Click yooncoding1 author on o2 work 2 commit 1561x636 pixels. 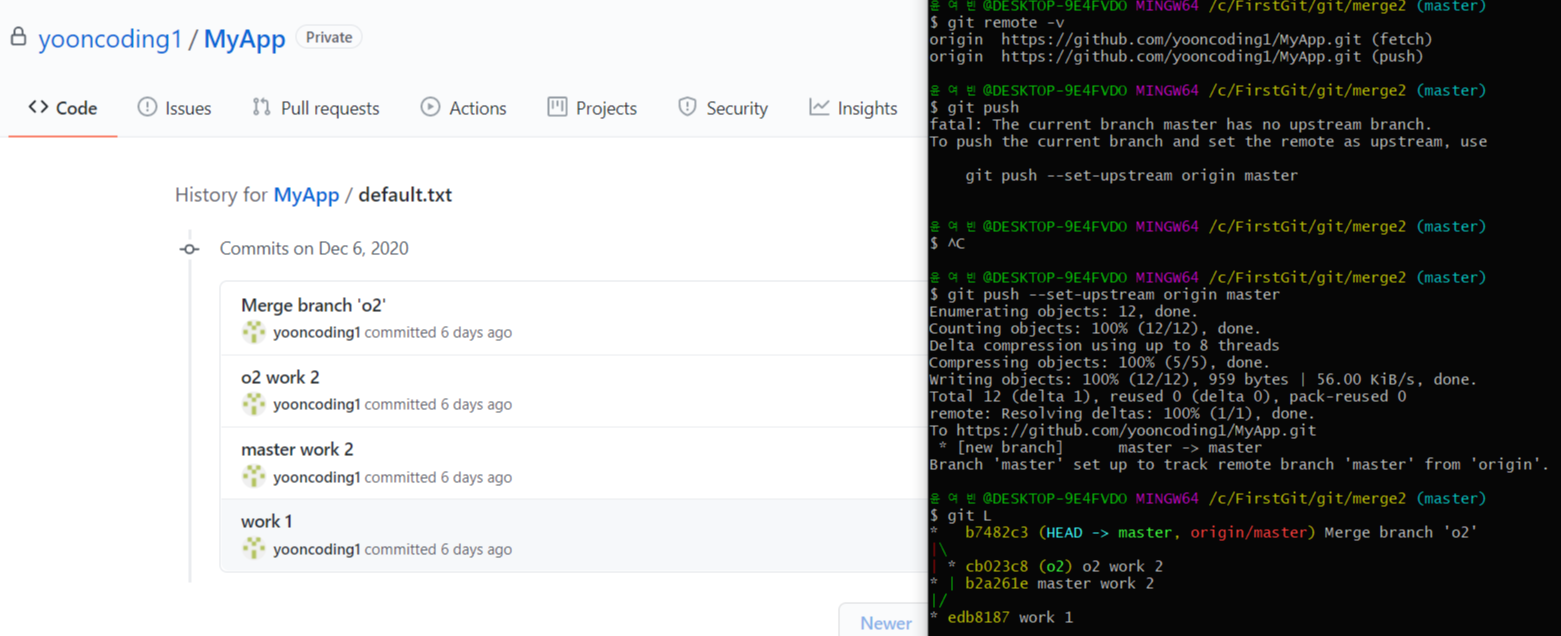pos(316,404)
